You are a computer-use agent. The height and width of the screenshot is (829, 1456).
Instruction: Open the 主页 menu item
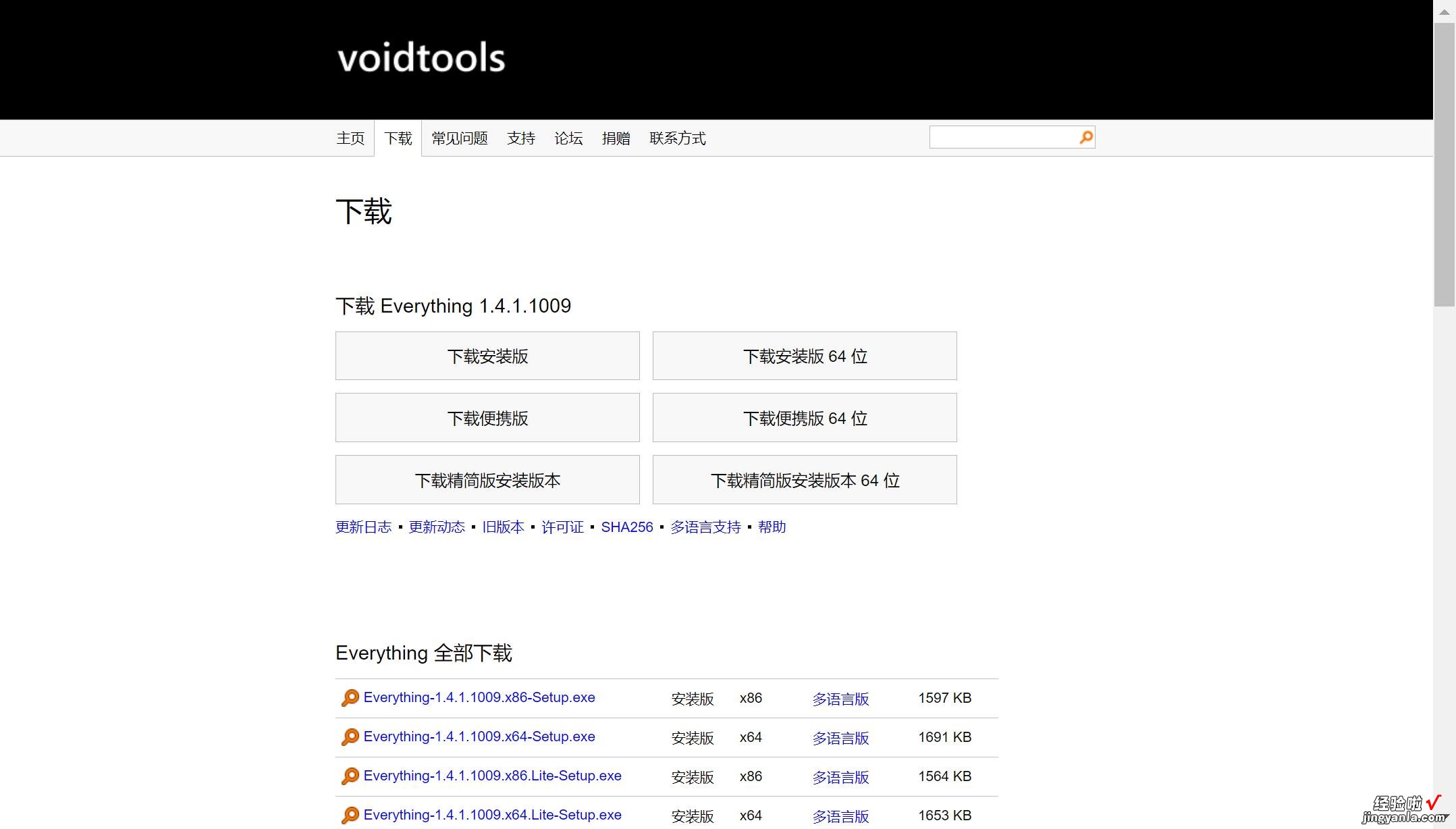tap(350, 138)
